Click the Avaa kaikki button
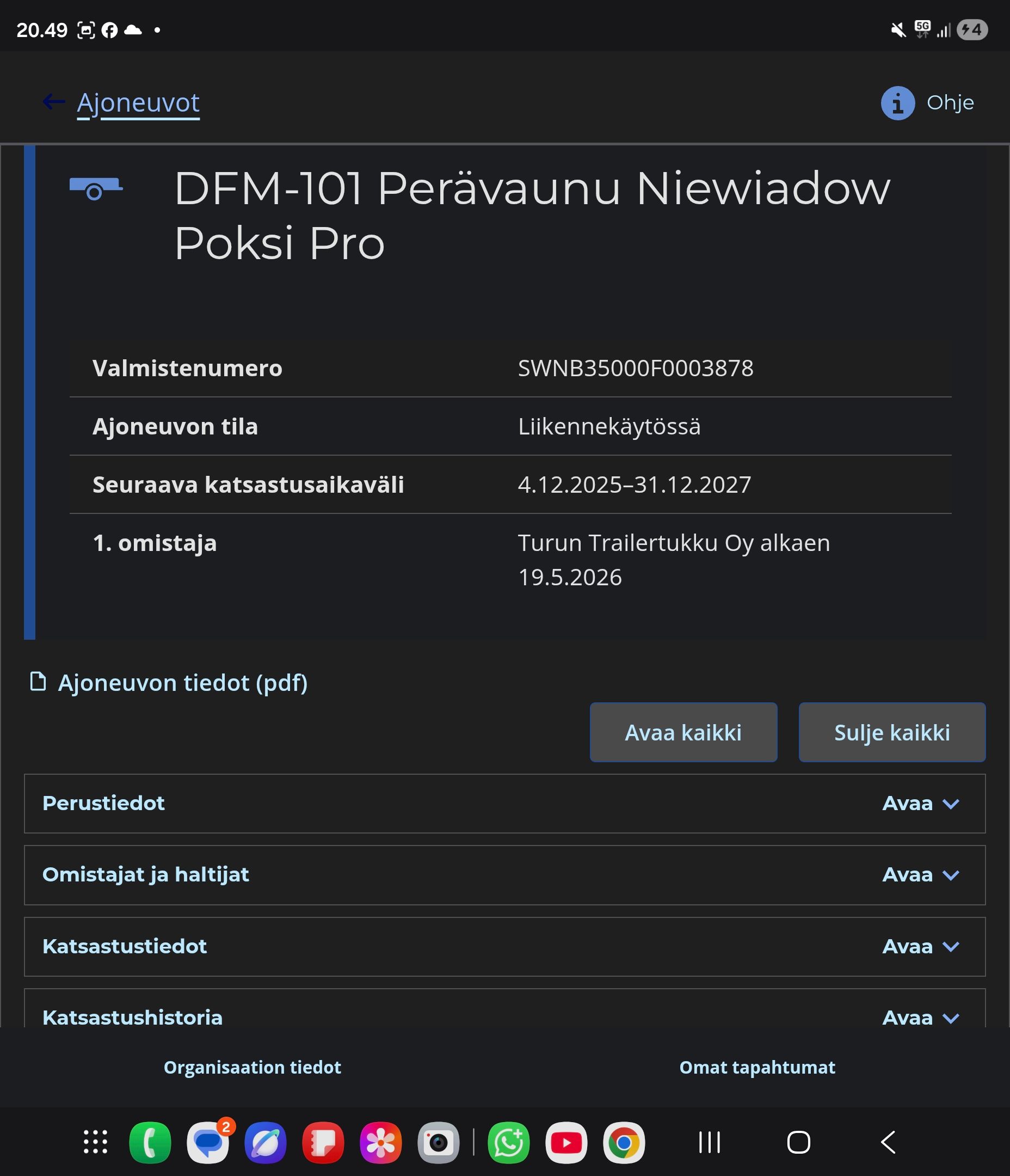 click(x=683, y=732)
